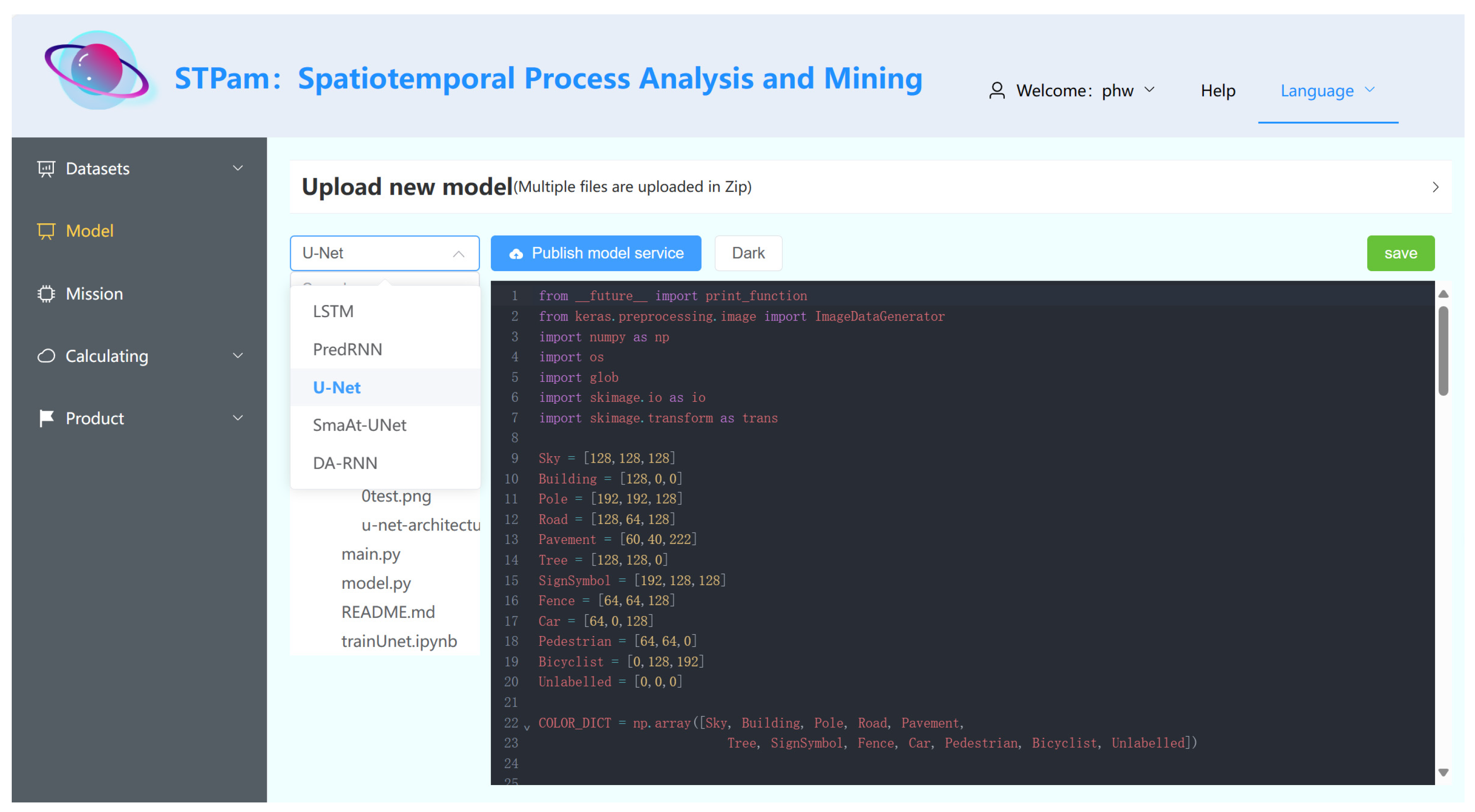Click the Model easel icon
Screen dimensions: 1475x812
tap(46, 231)
